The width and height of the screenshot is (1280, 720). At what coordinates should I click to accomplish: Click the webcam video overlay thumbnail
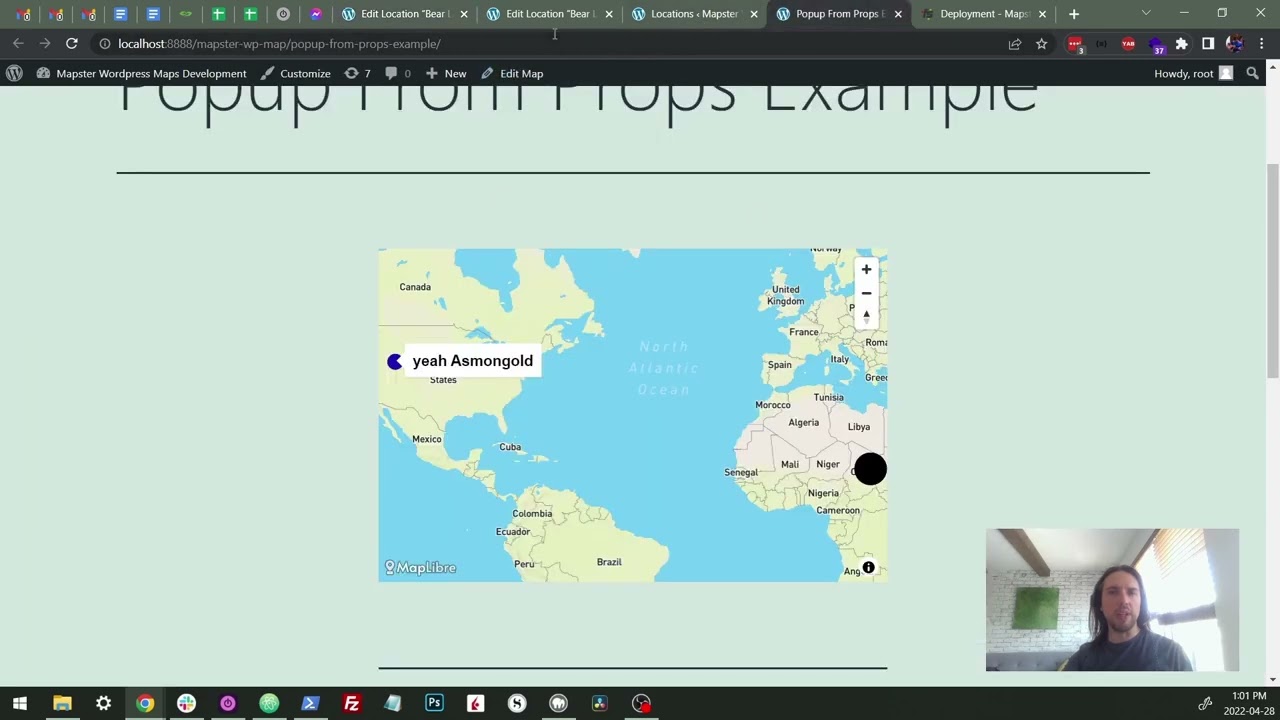tap(1112, 599)
